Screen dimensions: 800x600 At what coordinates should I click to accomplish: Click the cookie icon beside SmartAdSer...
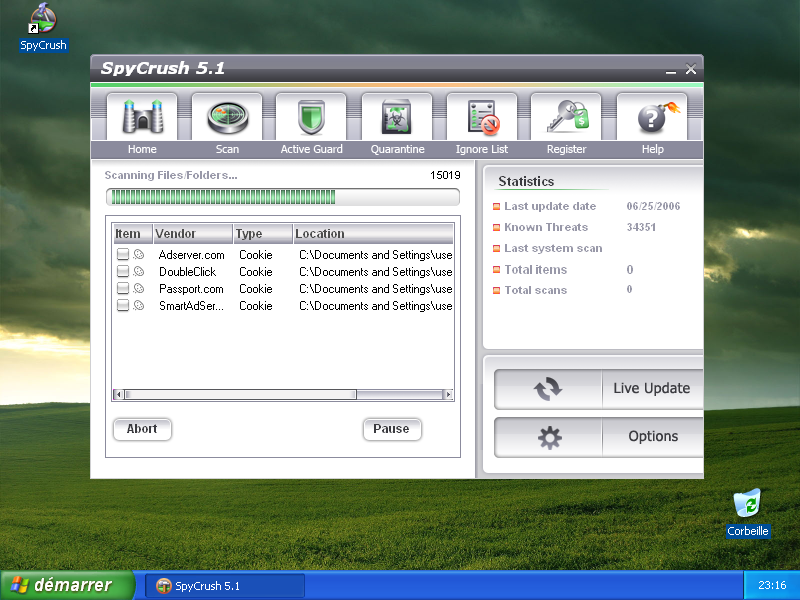click(x=139, y=305)
